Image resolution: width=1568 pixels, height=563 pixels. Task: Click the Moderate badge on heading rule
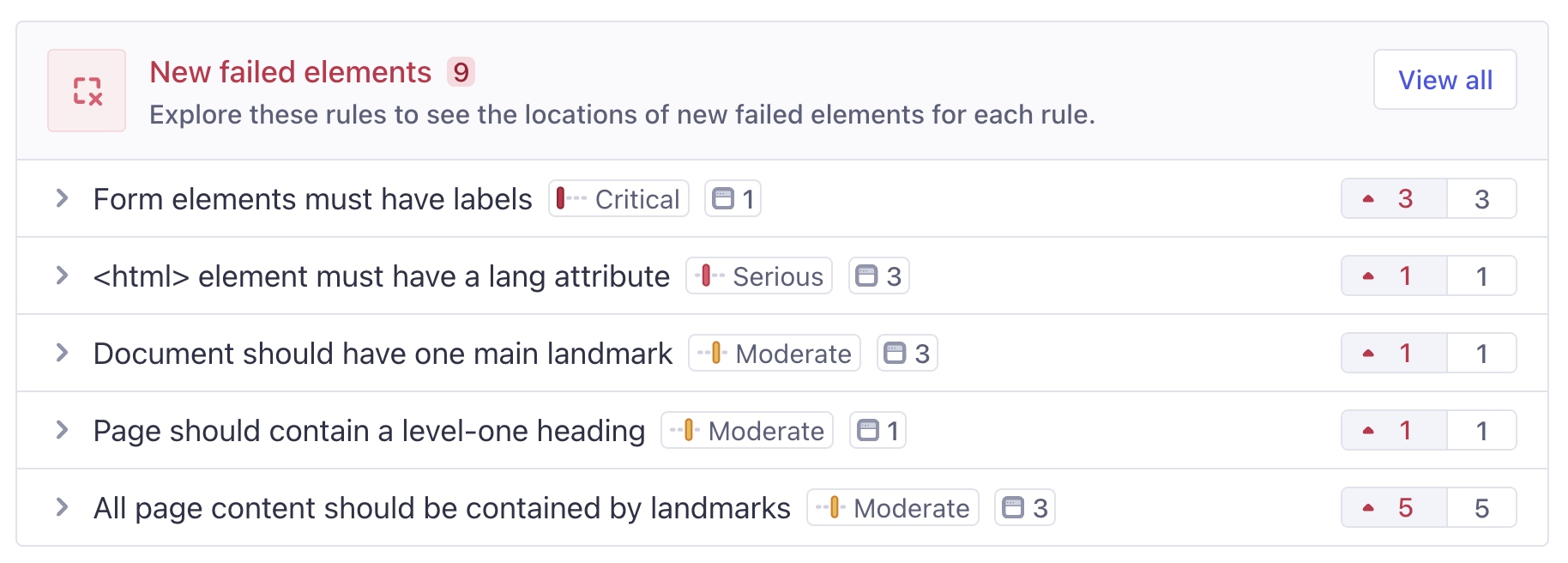pos(746,430)
